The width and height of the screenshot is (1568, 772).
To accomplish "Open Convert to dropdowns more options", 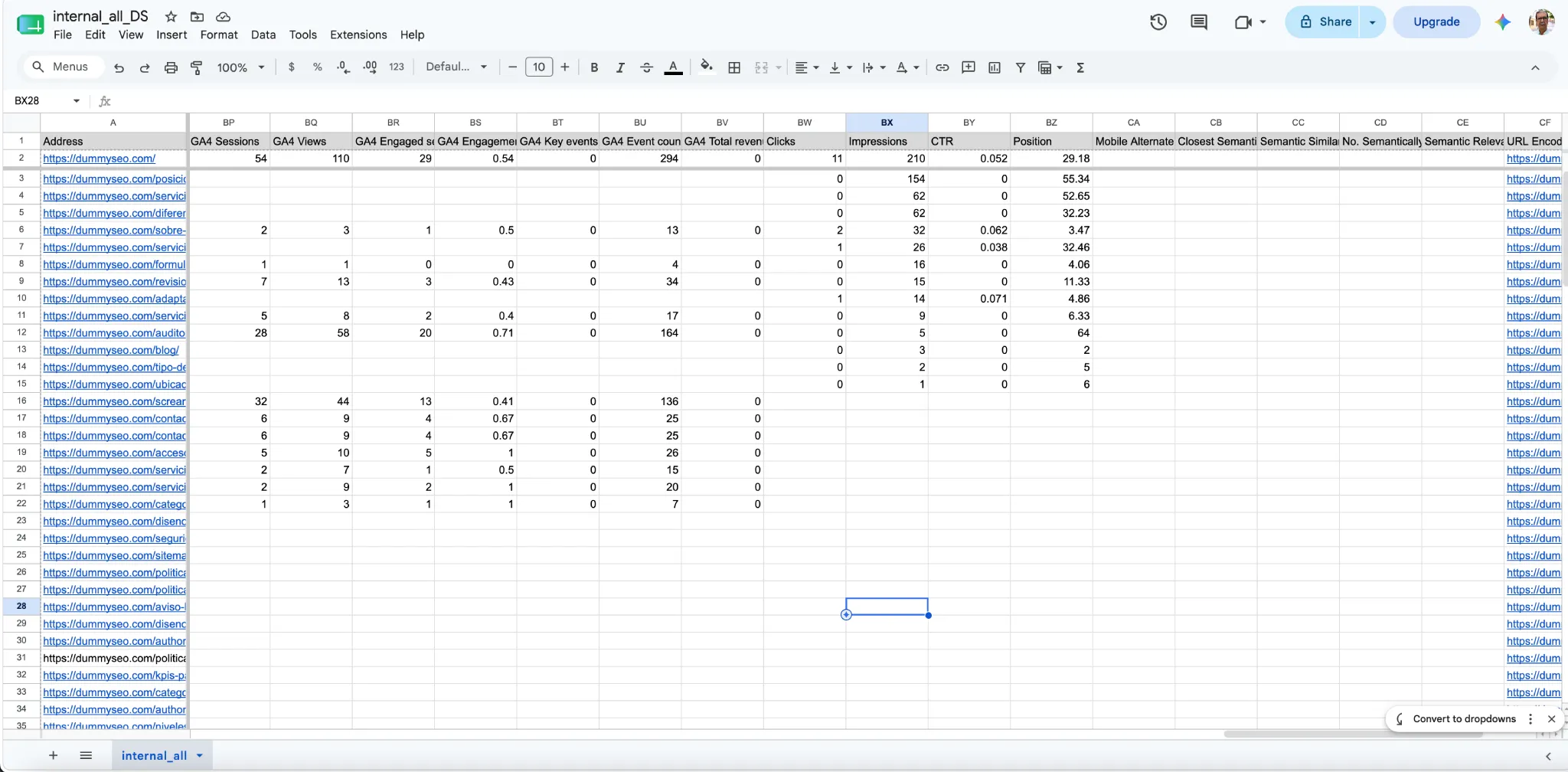I will pos(1530,719).
